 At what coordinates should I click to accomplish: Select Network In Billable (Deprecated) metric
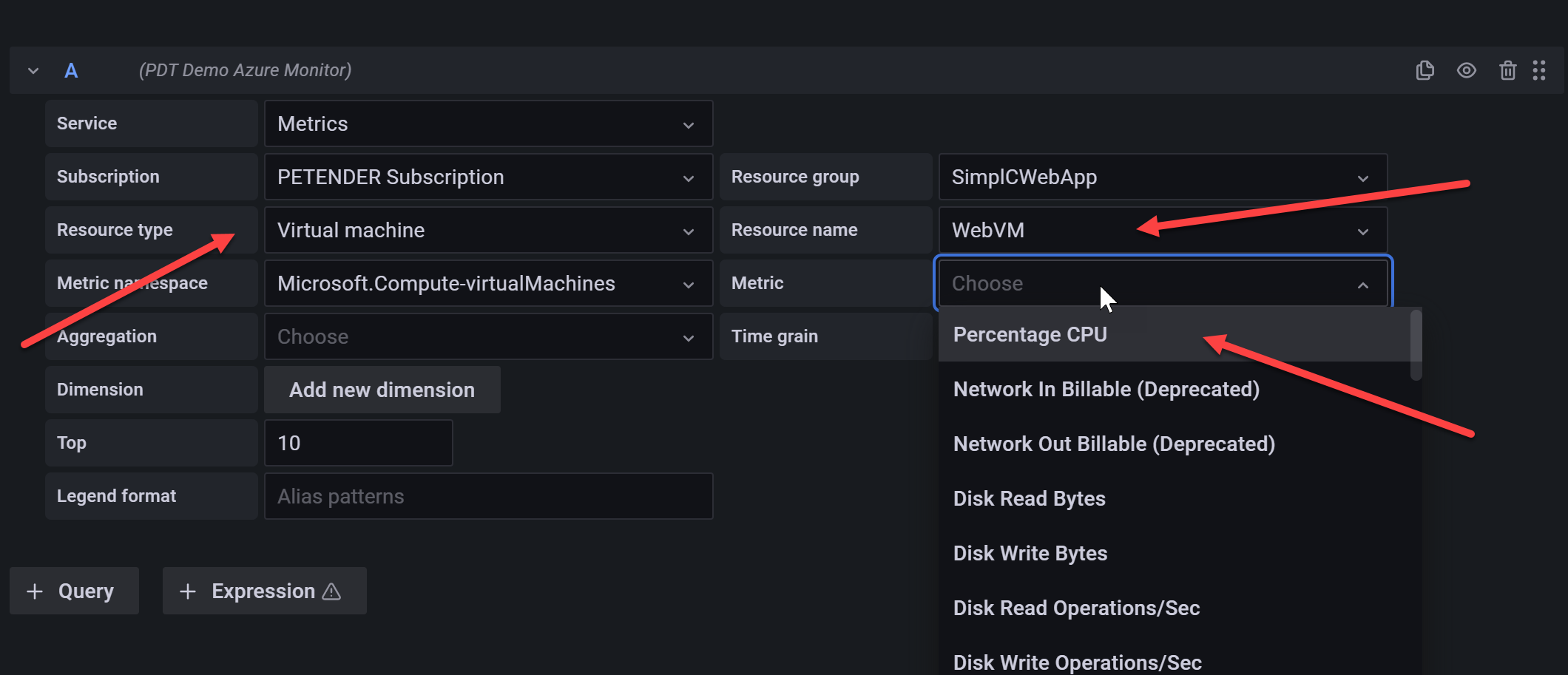(1175, 390)
